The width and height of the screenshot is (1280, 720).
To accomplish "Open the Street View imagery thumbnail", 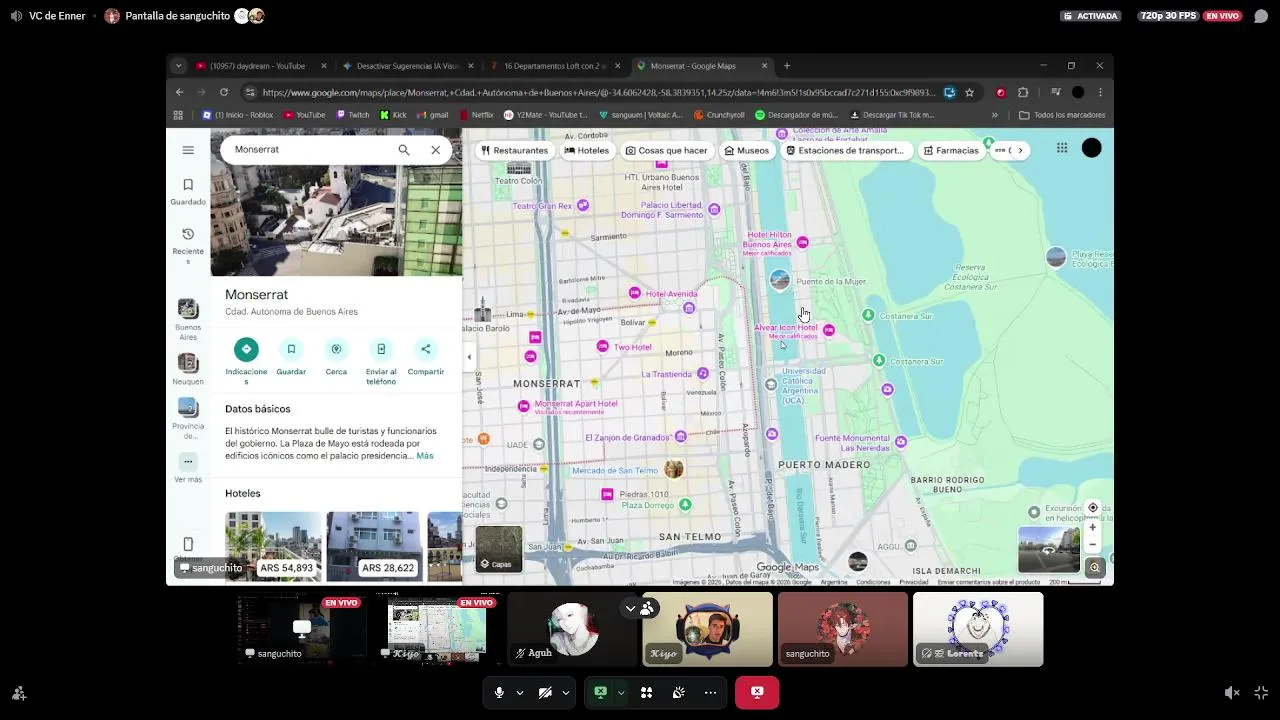I will (1049, 549).
